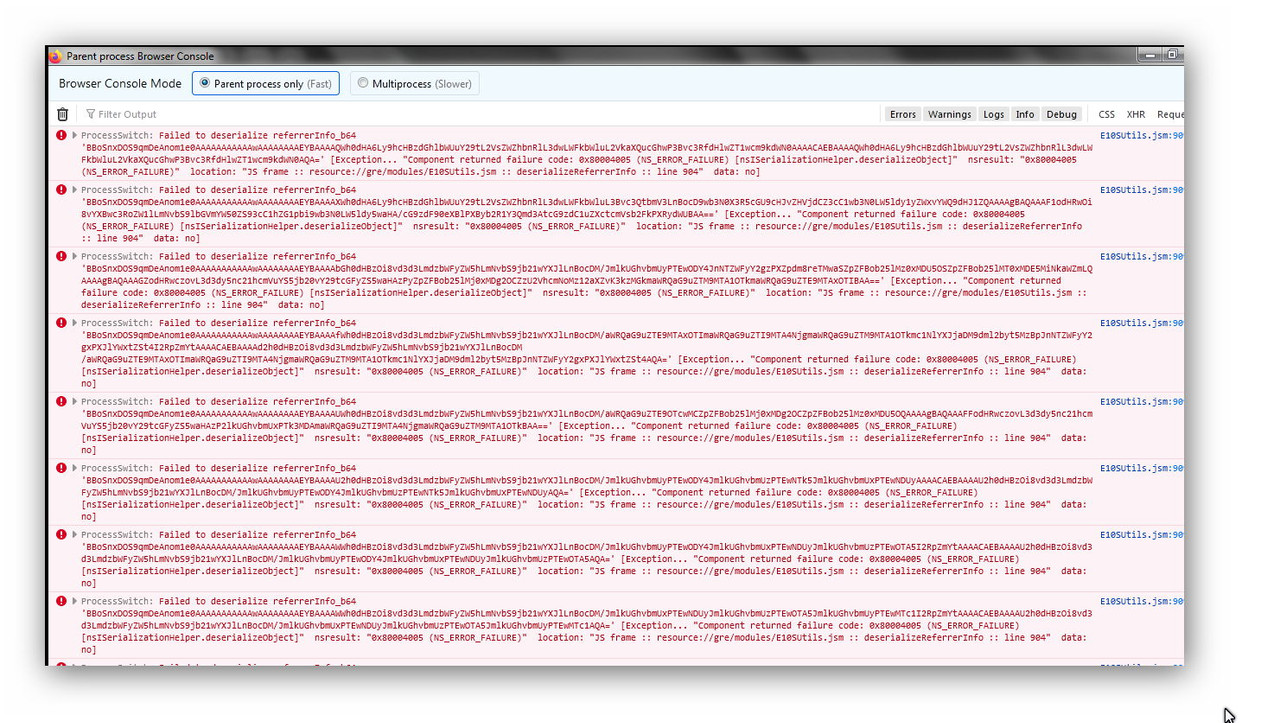Open E10SUtils.jsm link for message ending OTIBAA==
The image size is (1280, 723).
[x=1141, y=257]
